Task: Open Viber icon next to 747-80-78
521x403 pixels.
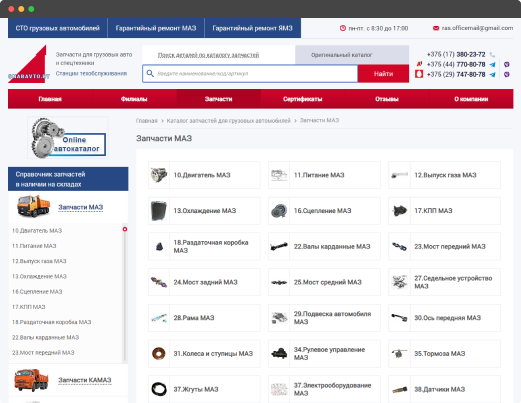Action: [x=507, y=74]
